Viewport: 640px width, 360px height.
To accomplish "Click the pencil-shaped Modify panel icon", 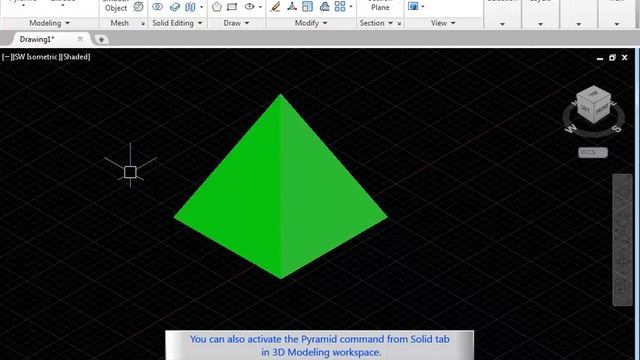I will point(276,7).
